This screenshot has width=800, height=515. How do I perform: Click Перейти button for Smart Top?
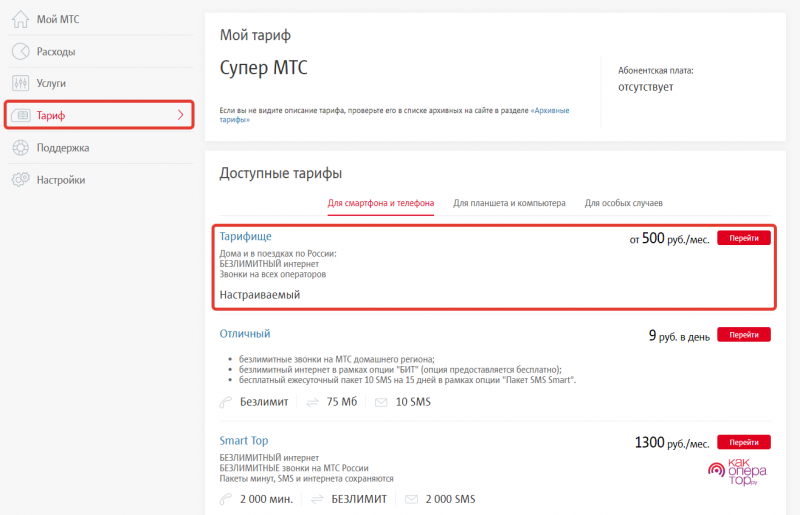[743, 442]
